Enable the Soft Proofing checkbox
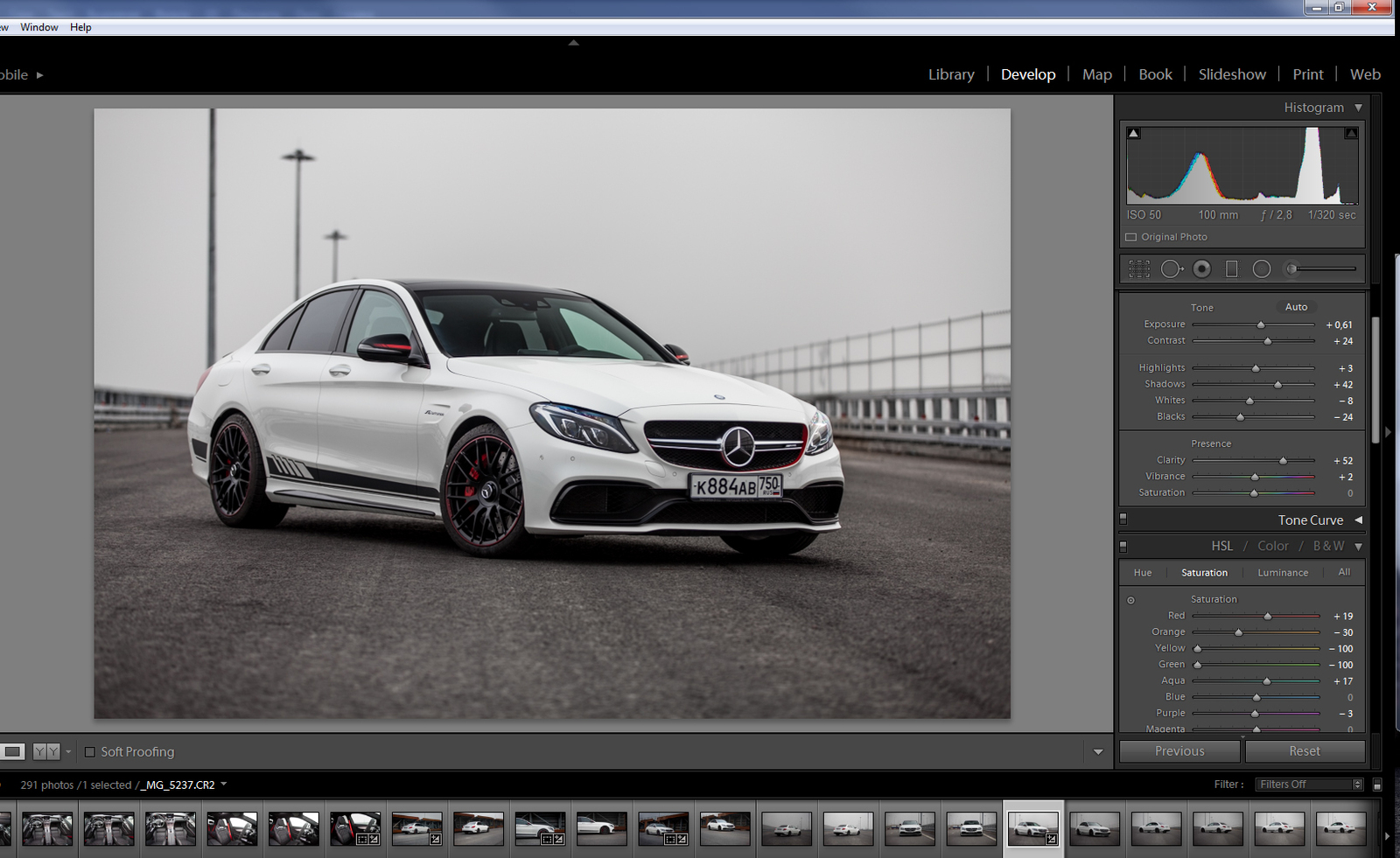Image resolution: width=1400 pixels, height=858 pixels. (89, 751)
